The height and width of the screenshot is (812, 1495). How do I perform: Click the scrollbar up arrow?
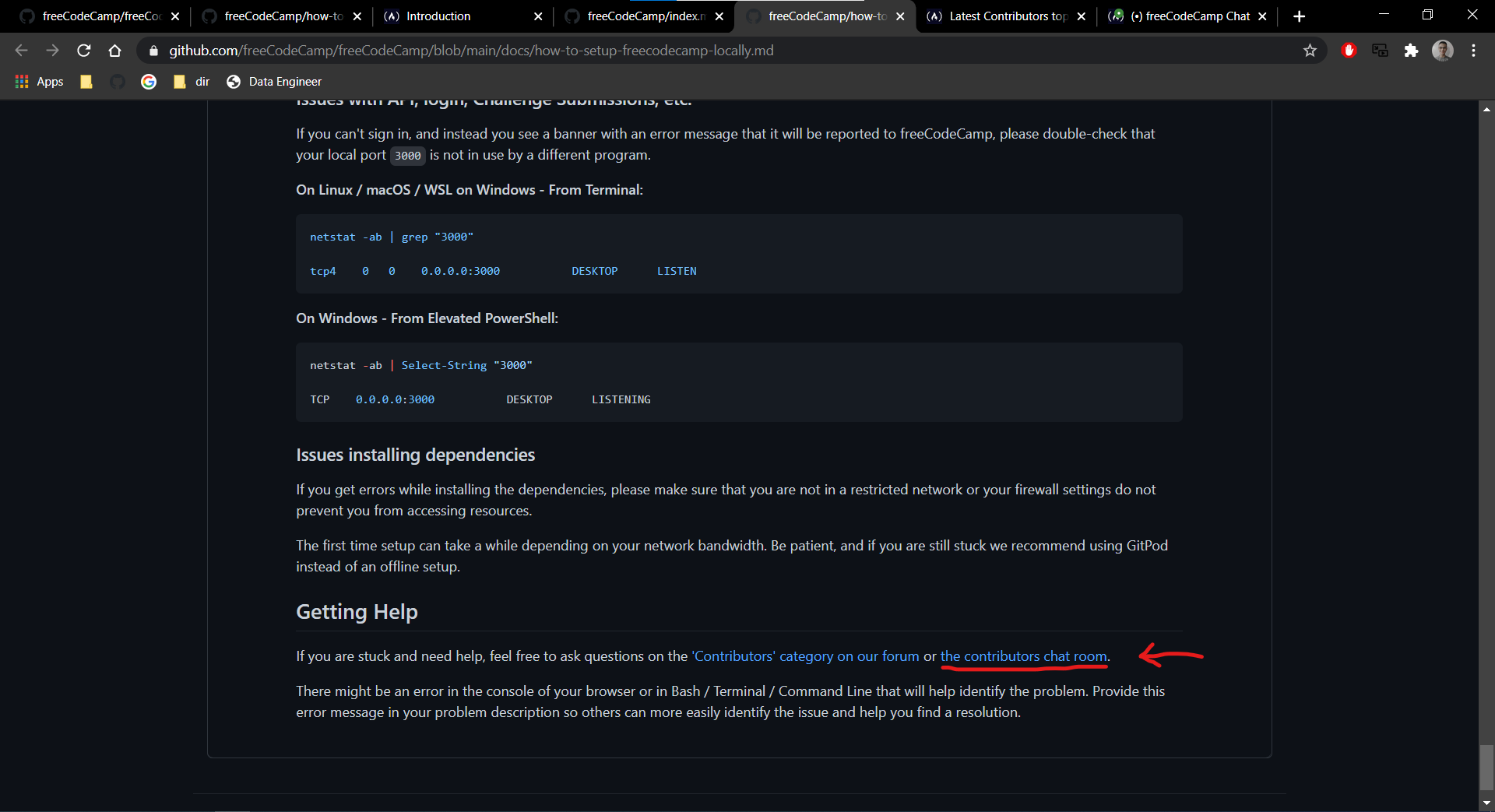[1486, 109]
